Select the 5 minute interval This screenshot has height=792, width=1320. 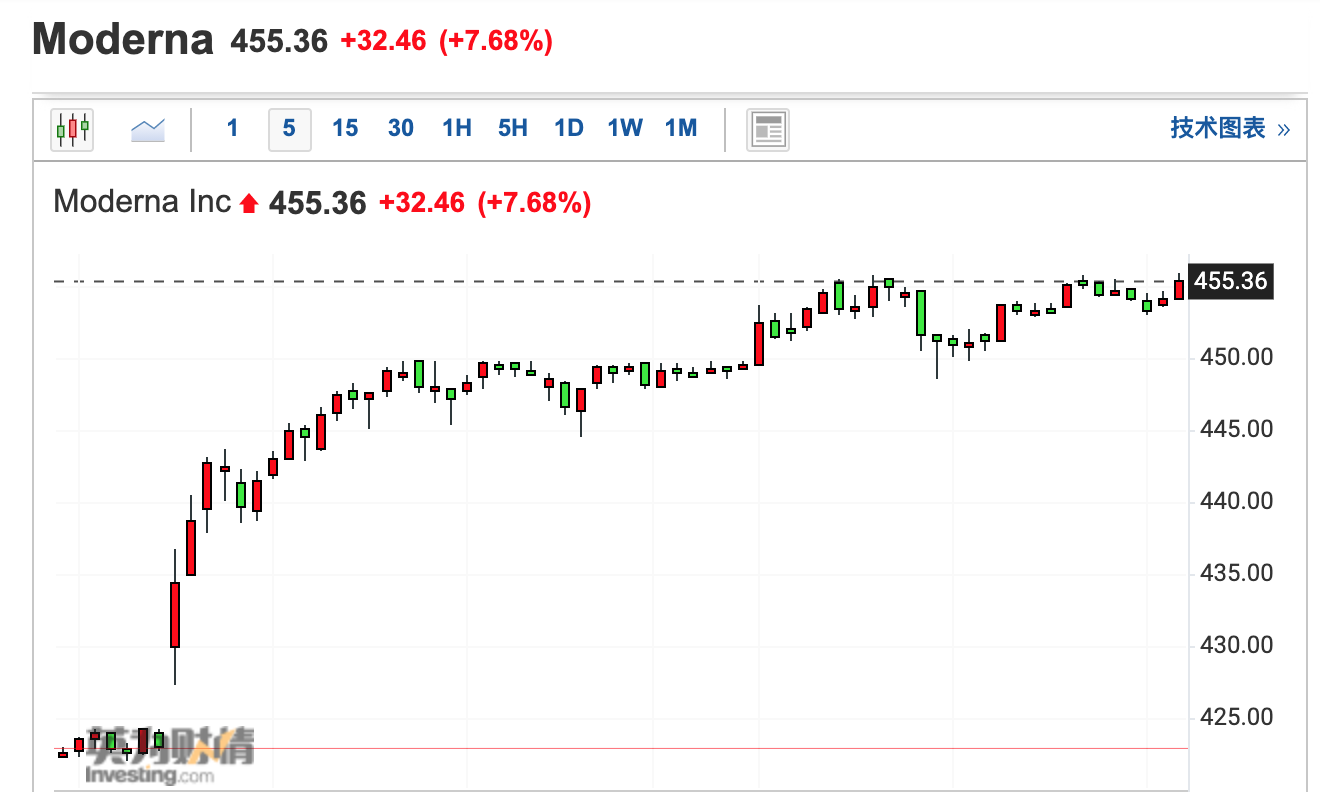[x=289, y=128]
